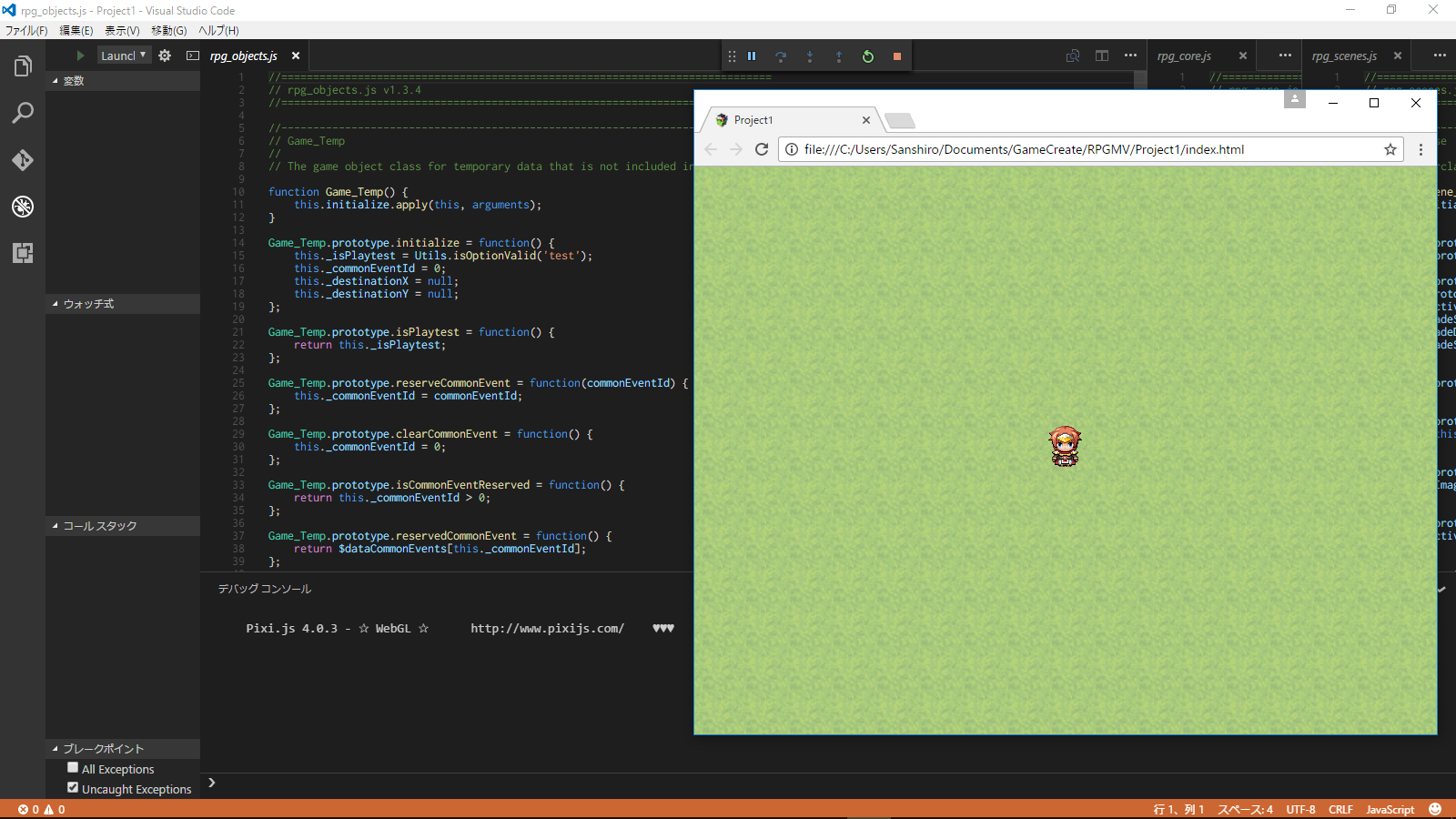Open the preview/find-in-file editor icon

(1073, 56)
